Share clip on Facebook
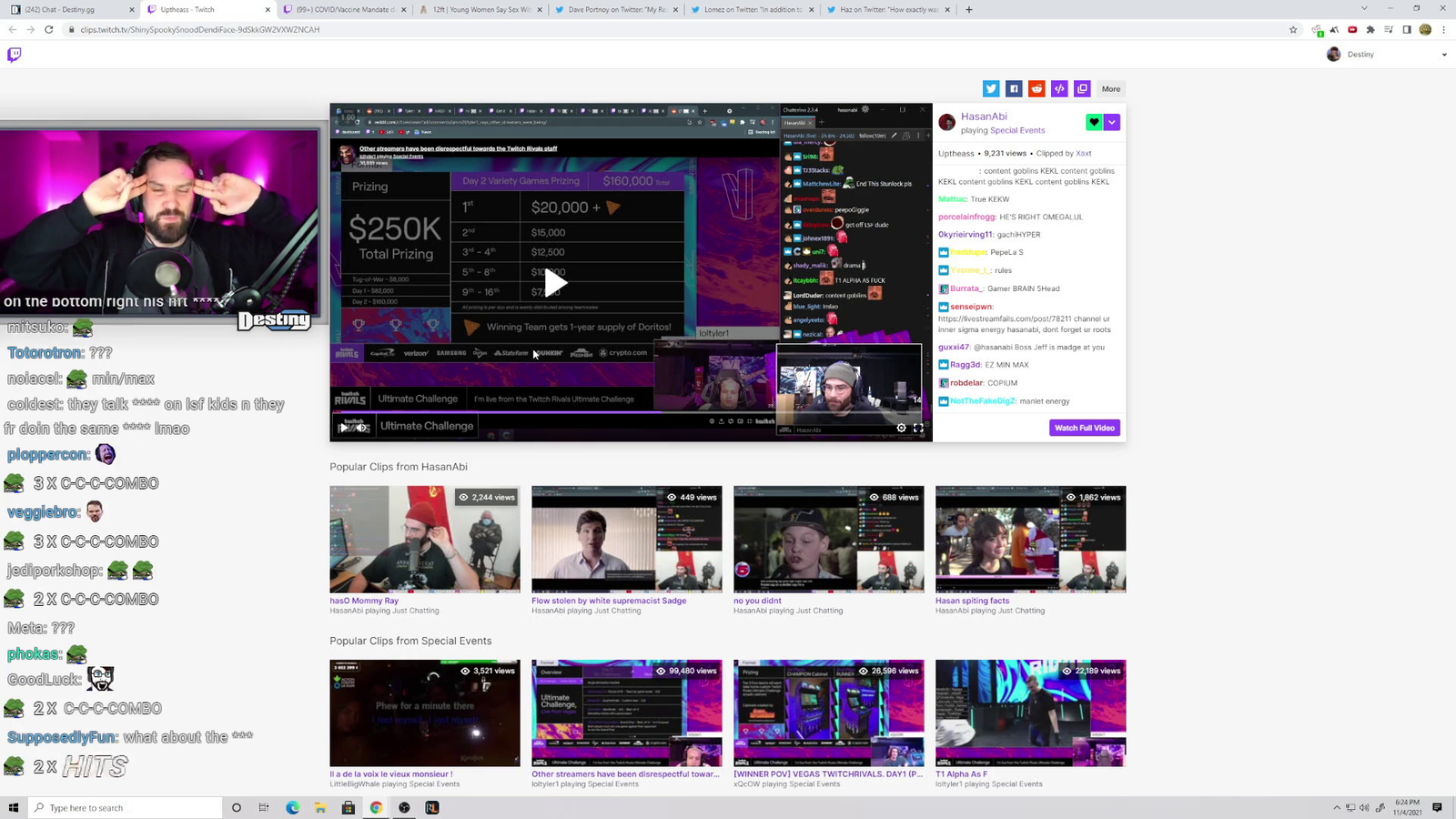The width and height of the screenshot is (1456, 819). (1014, 88)
